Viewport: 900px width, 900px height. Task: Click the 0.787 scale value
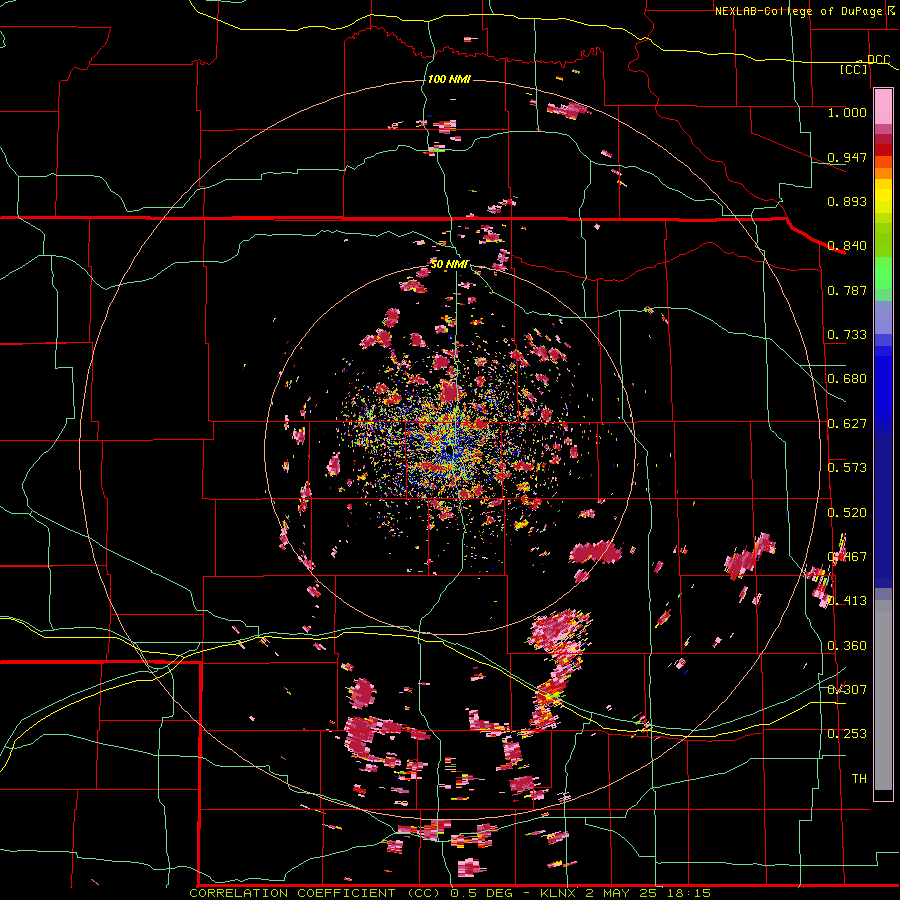(x=847, y=290)
